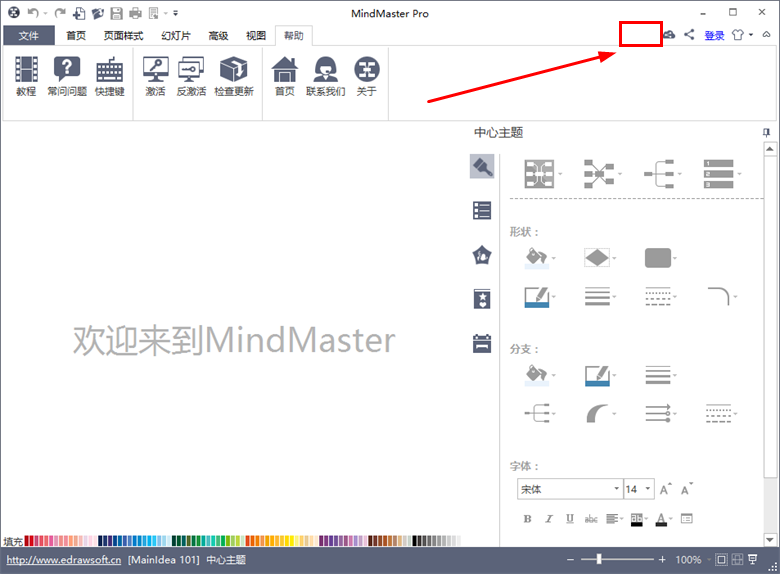Toggle strikethrough abc formatting

pyautogui.click(x=591, y=519)
